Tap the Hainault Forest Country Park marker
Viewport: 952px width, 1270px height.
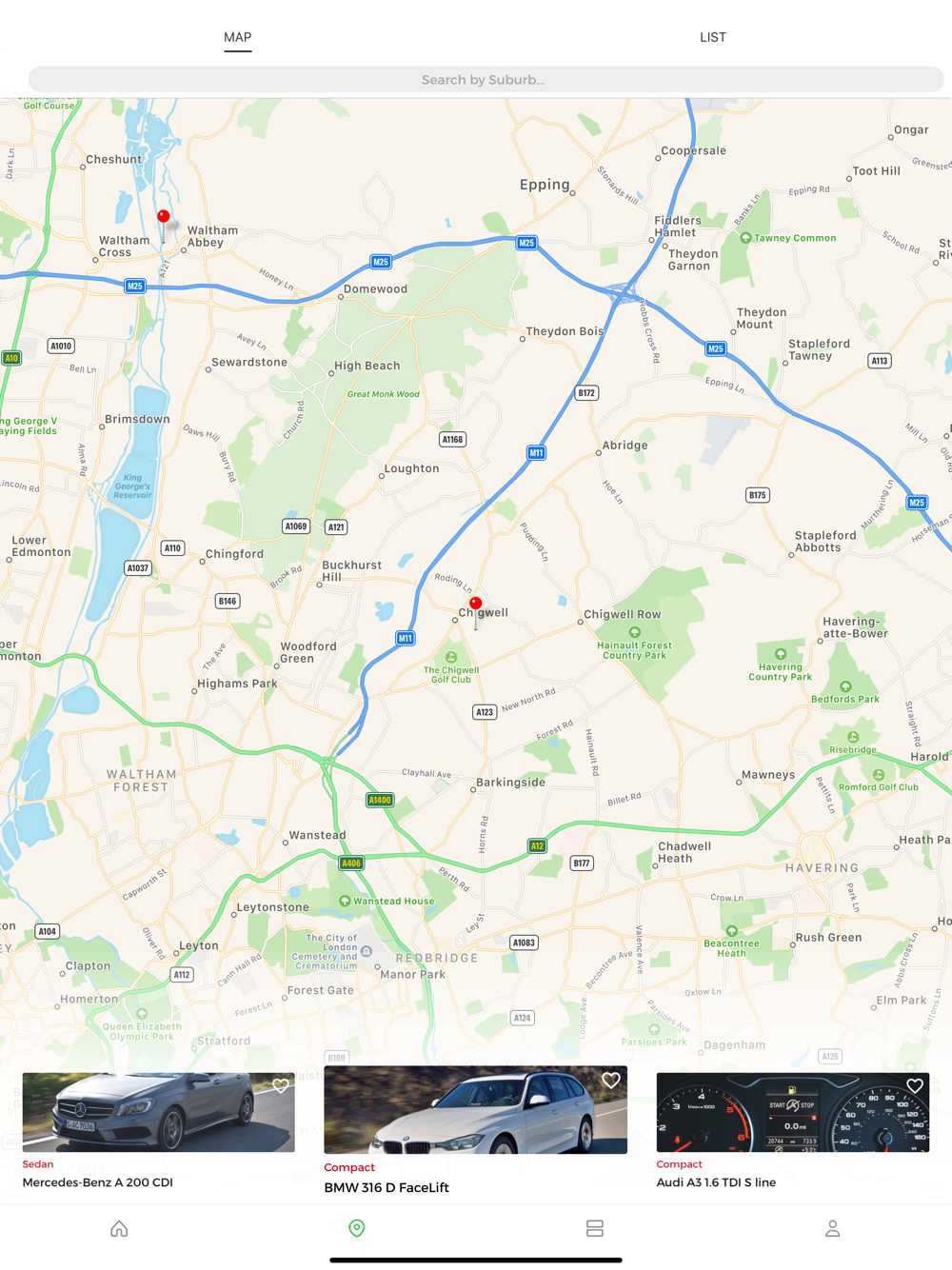point(635,632)
